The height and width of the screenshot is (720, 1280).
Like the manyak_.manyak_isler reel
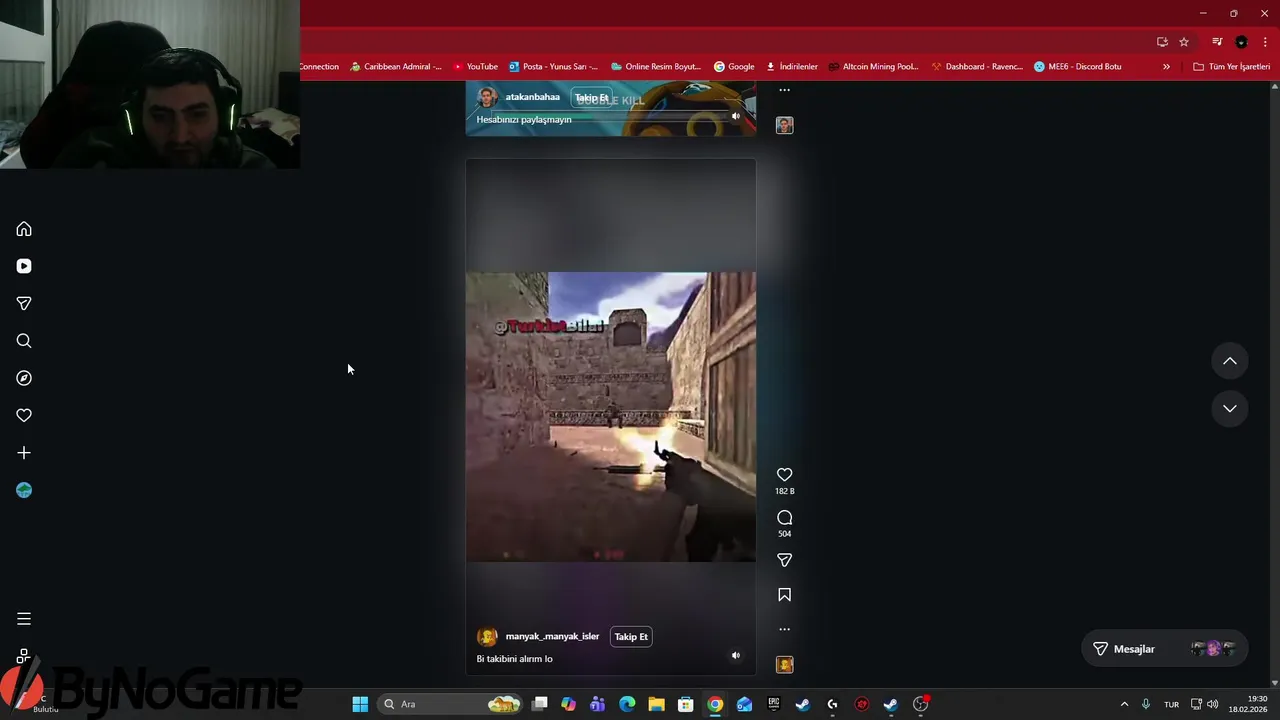pos(784,475)
